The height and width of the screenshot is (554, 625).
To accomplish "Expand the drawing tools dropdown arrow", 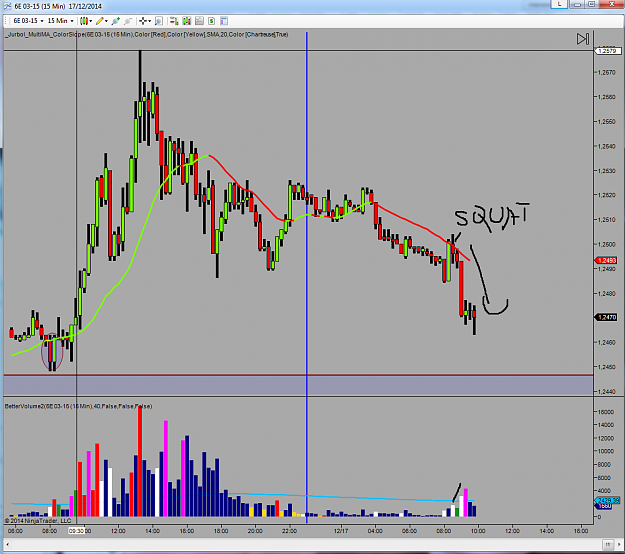I will (106, 21).
